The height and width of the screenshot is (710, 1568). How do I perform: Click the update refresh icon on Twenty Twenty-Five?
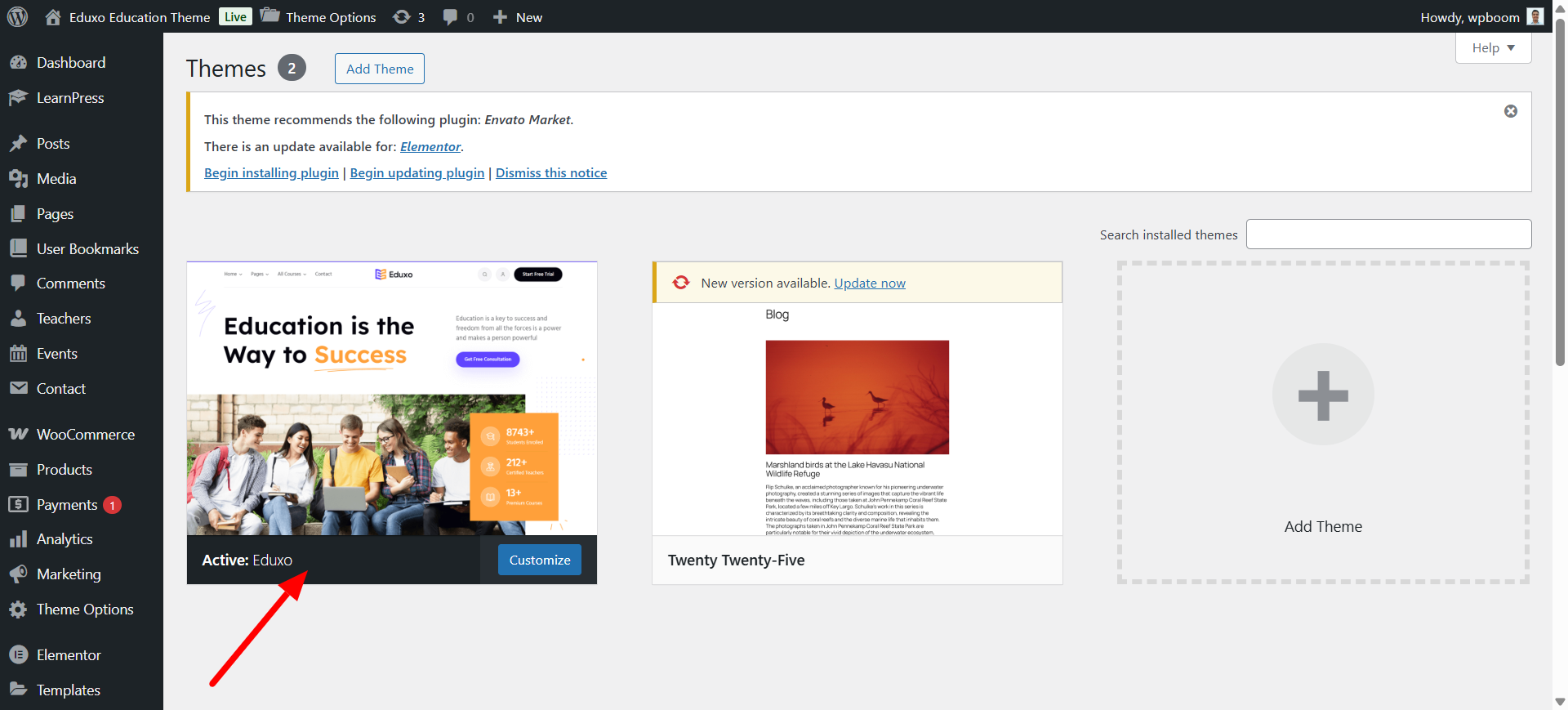coord(681,283)
